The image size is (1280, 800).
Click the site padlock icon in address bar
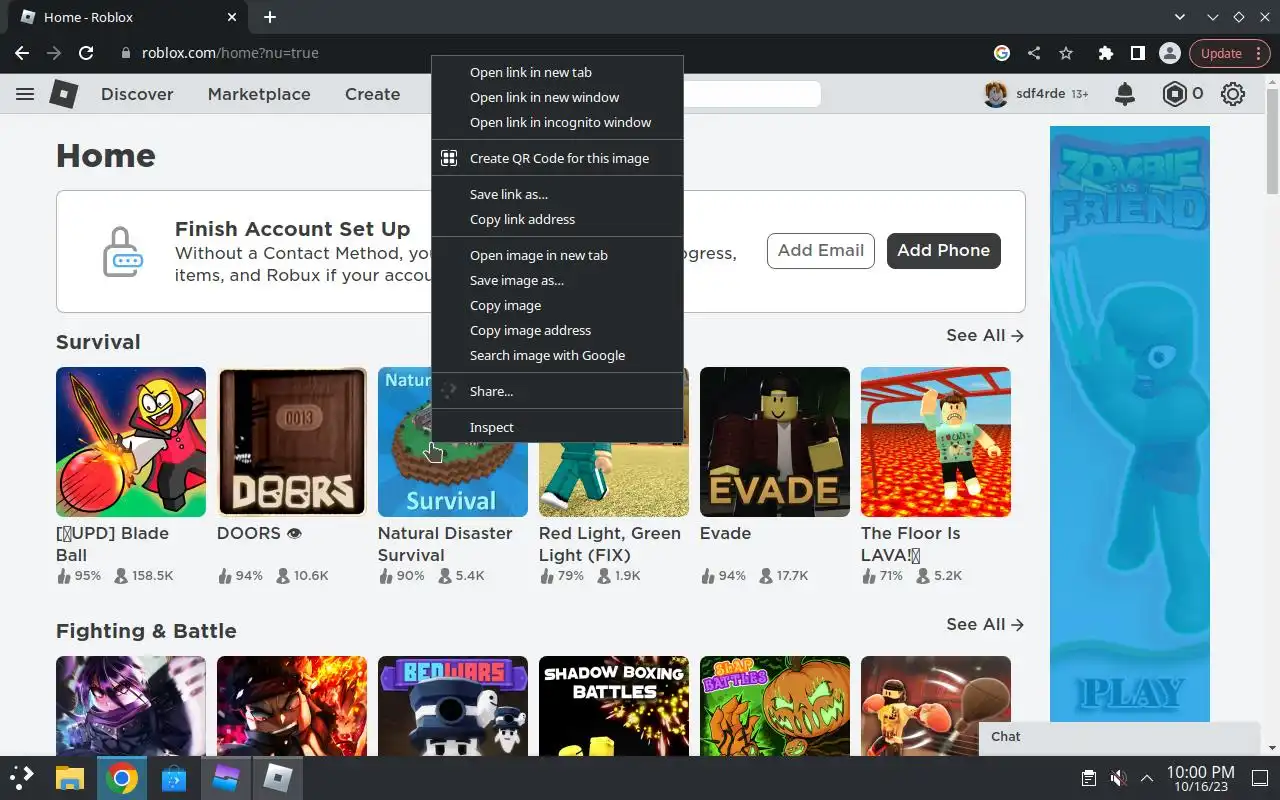click(125, 53)
